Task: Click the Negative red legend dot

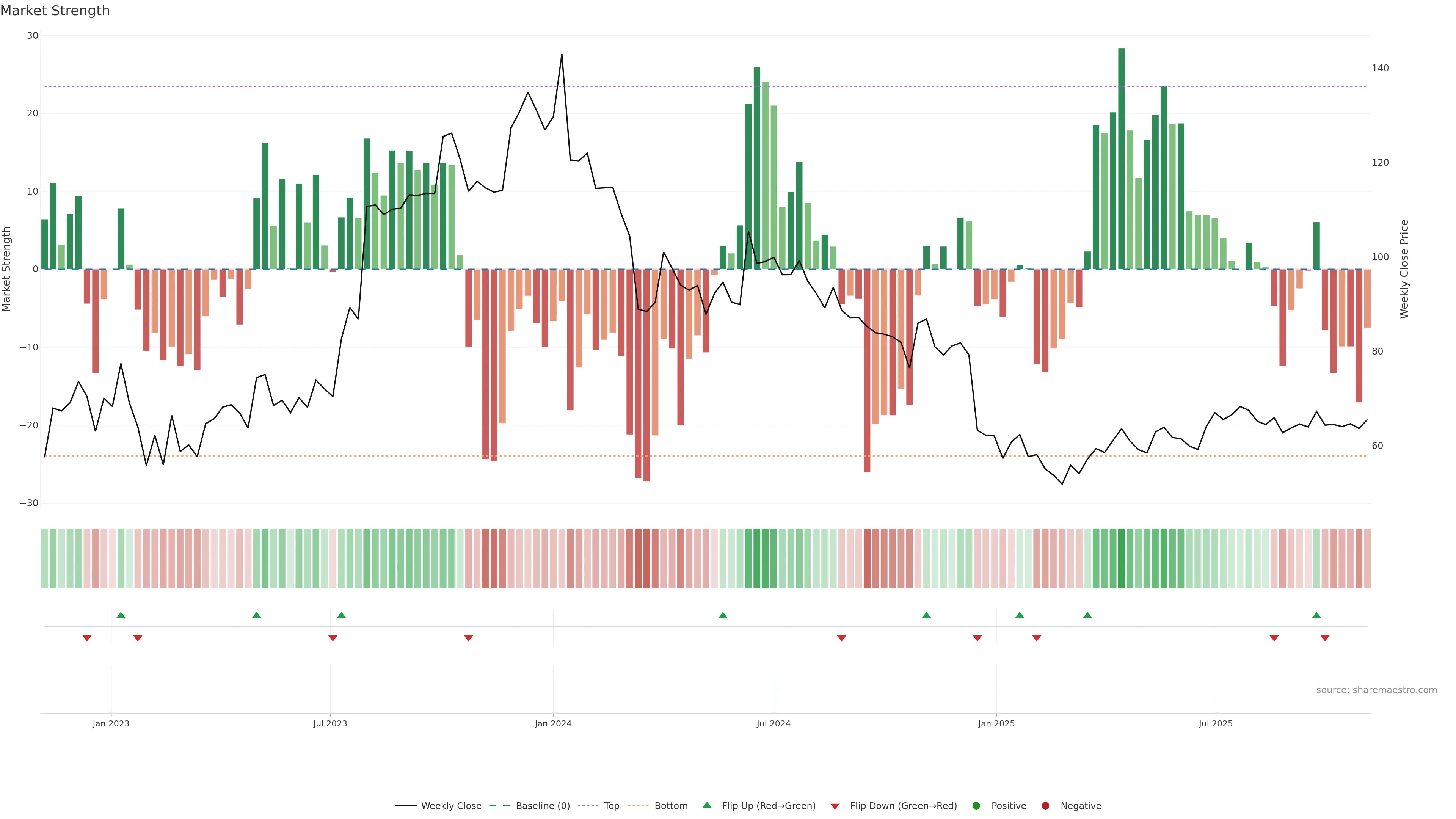Action: pos(1045,805)
